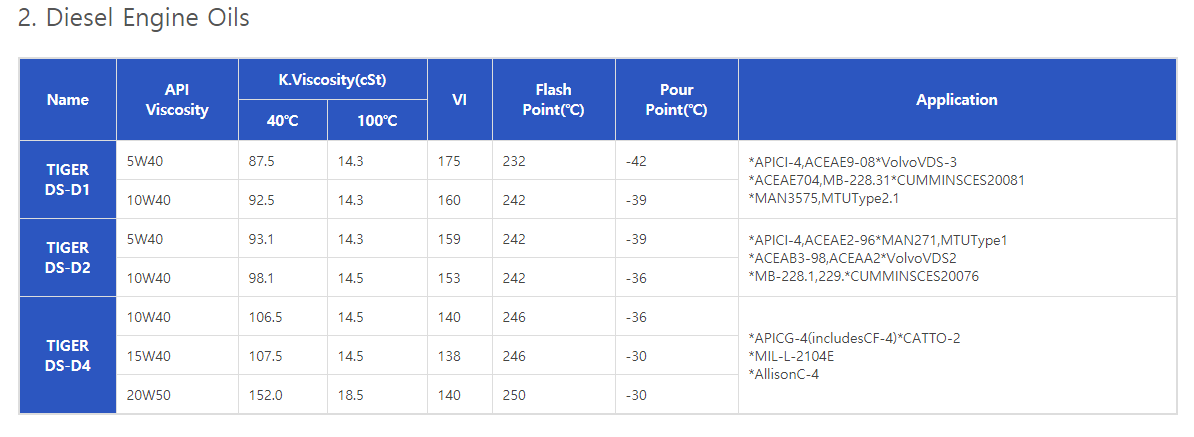1194x437 pixels.
Task: Select the K.Viscosity(cSt) header cell
Action: pos(332,80)
